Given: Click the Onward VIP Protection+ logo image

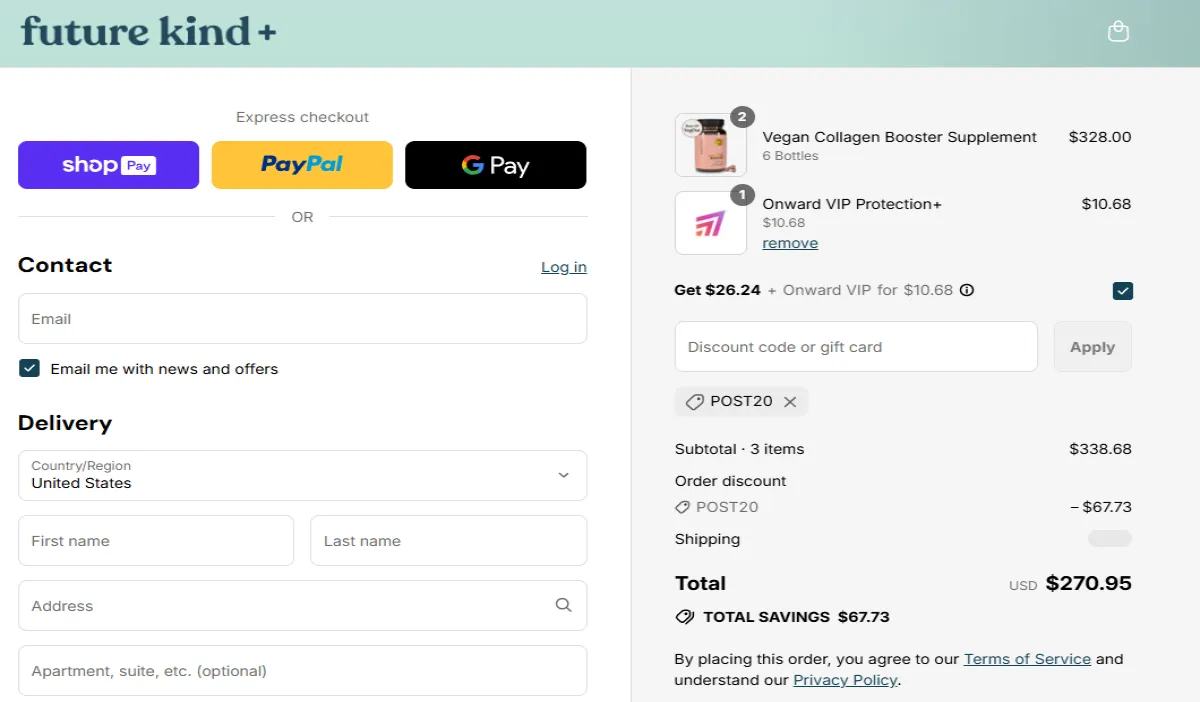Looking at the screenshot, I should point(711,222).
